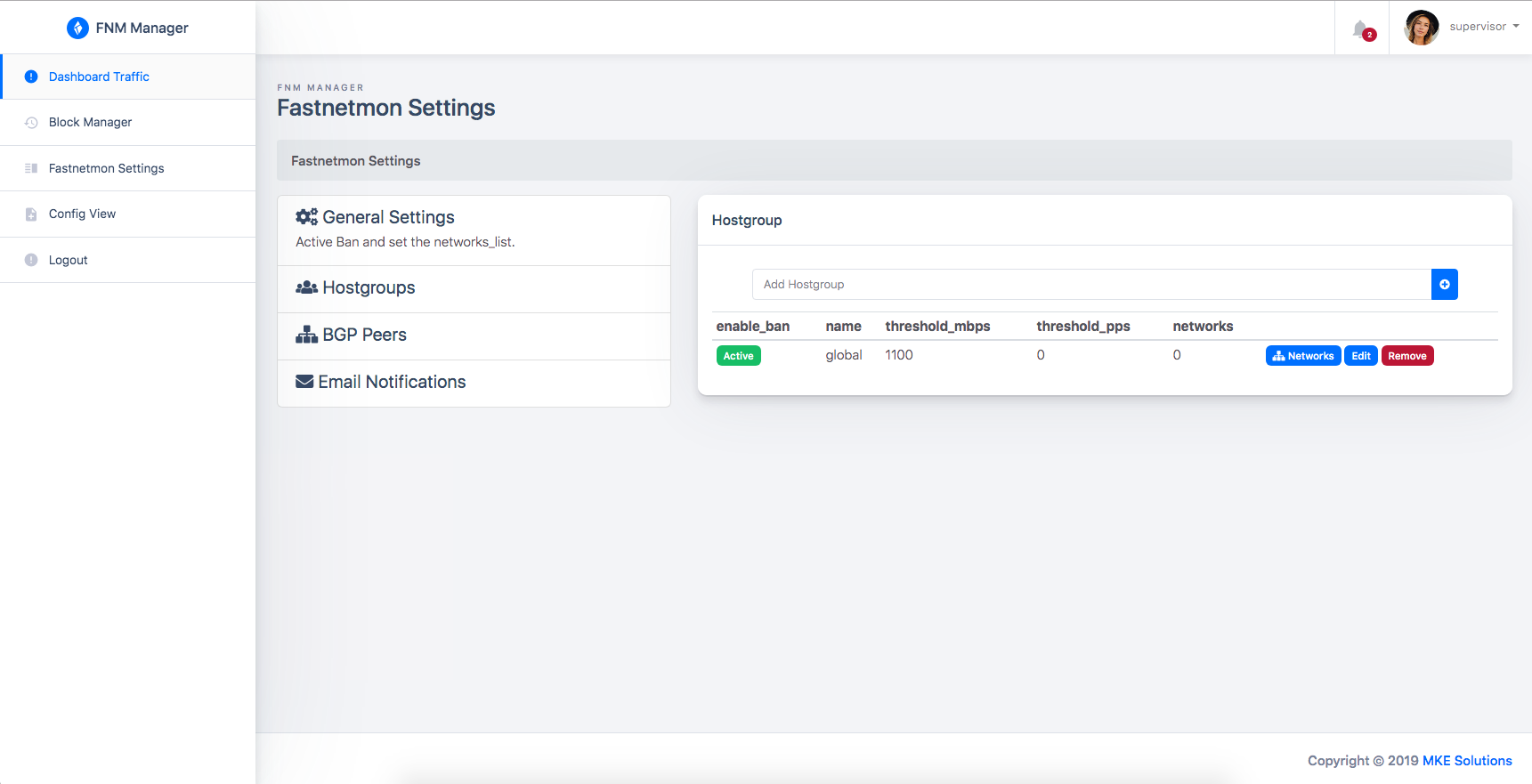
Task: Click the General Settings gears icon
Action: tap(306, 217)
